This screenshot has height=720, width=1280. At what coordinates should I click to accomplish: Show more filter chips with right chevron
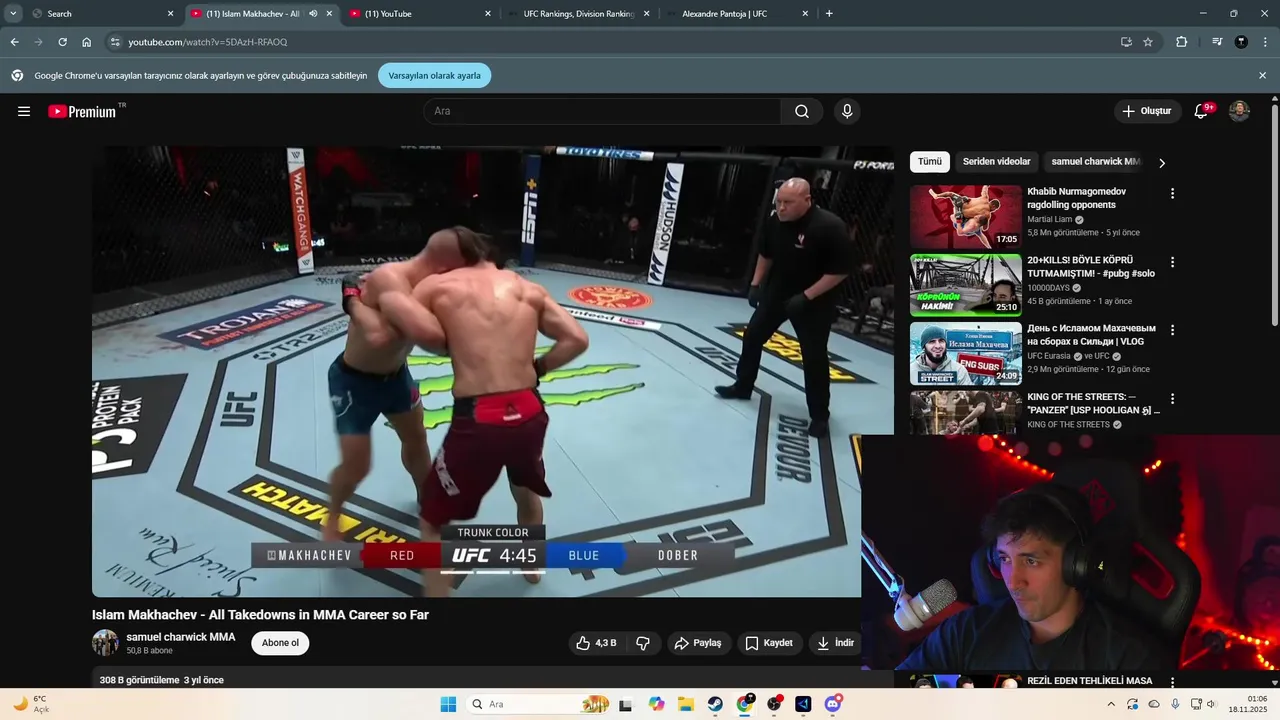pos(1161,162)
